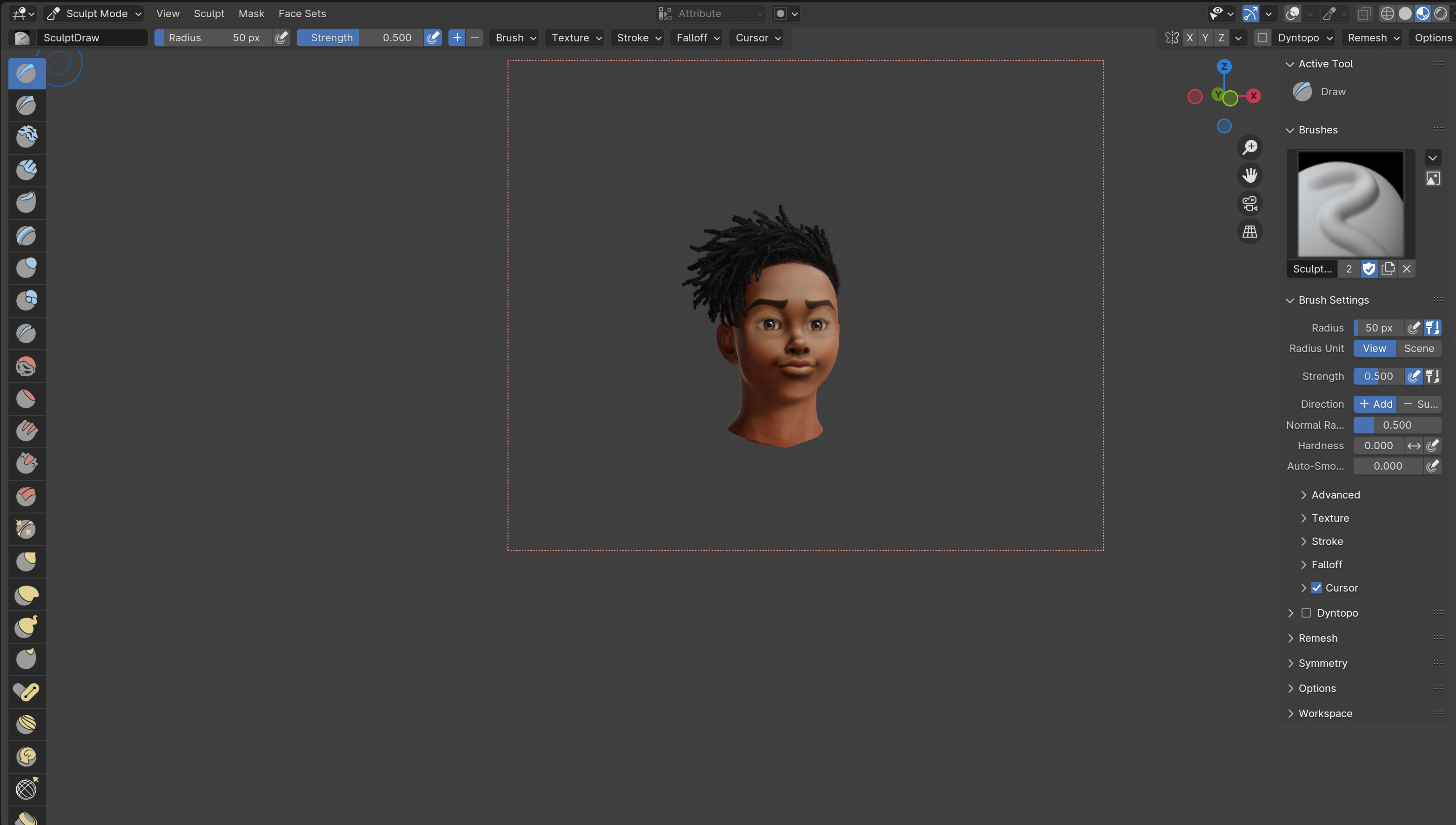The width and height of the screenshot is (1456, 825).
Task: Open the Falloff dropdown in header
Action: (697, 37)
